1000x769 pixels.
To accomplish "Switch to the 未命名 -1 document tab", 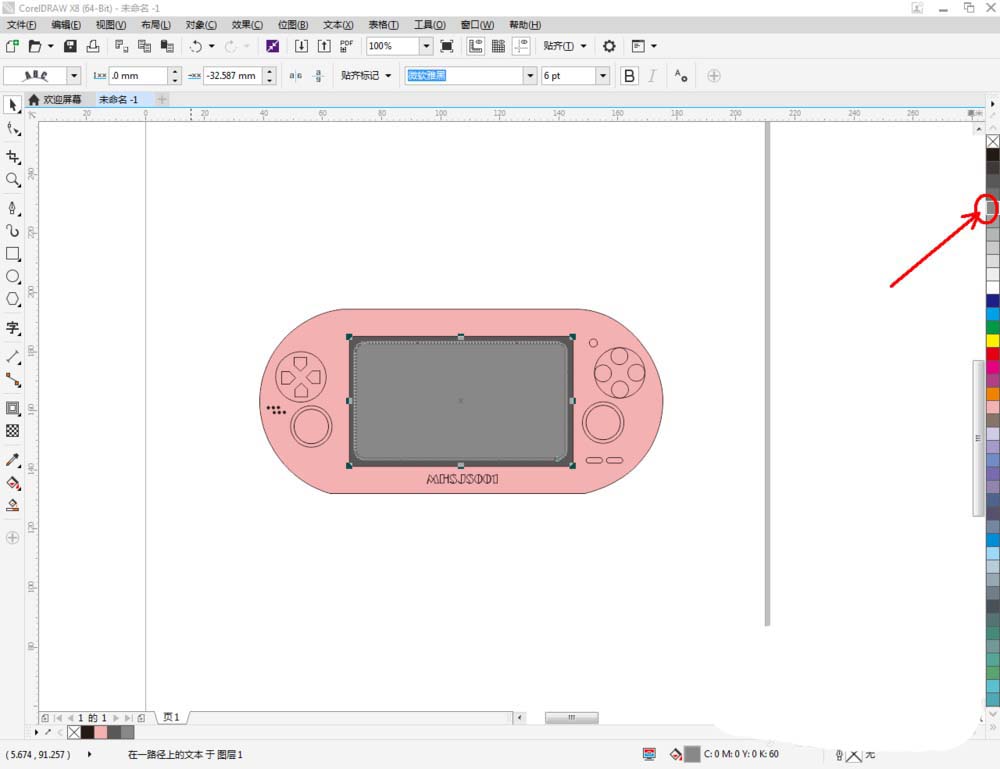I will (118, 99).
